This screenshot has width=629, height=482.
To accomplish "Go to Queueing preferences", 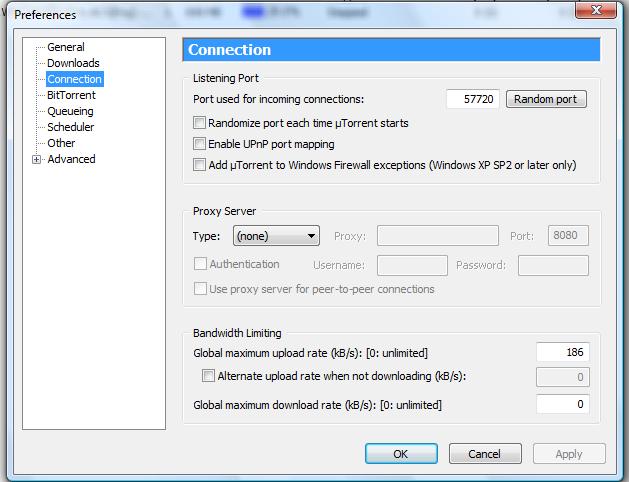I will point(70,111).
